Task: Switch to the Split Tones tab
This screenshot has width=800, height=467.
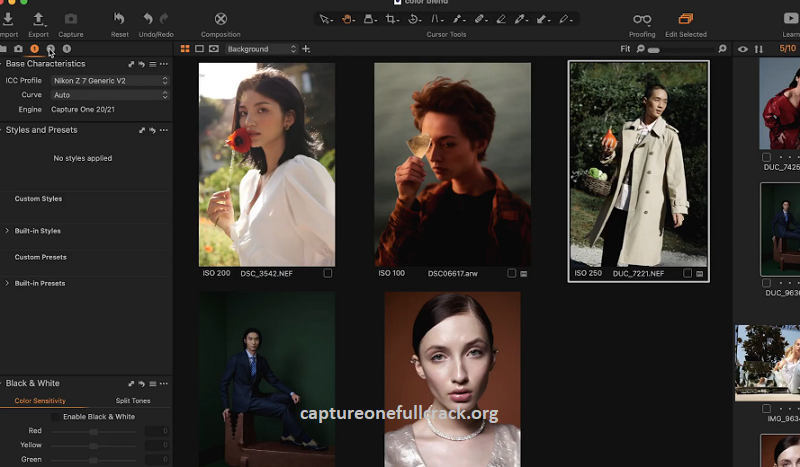Action: pyautogui.click(x=133, y=401)
